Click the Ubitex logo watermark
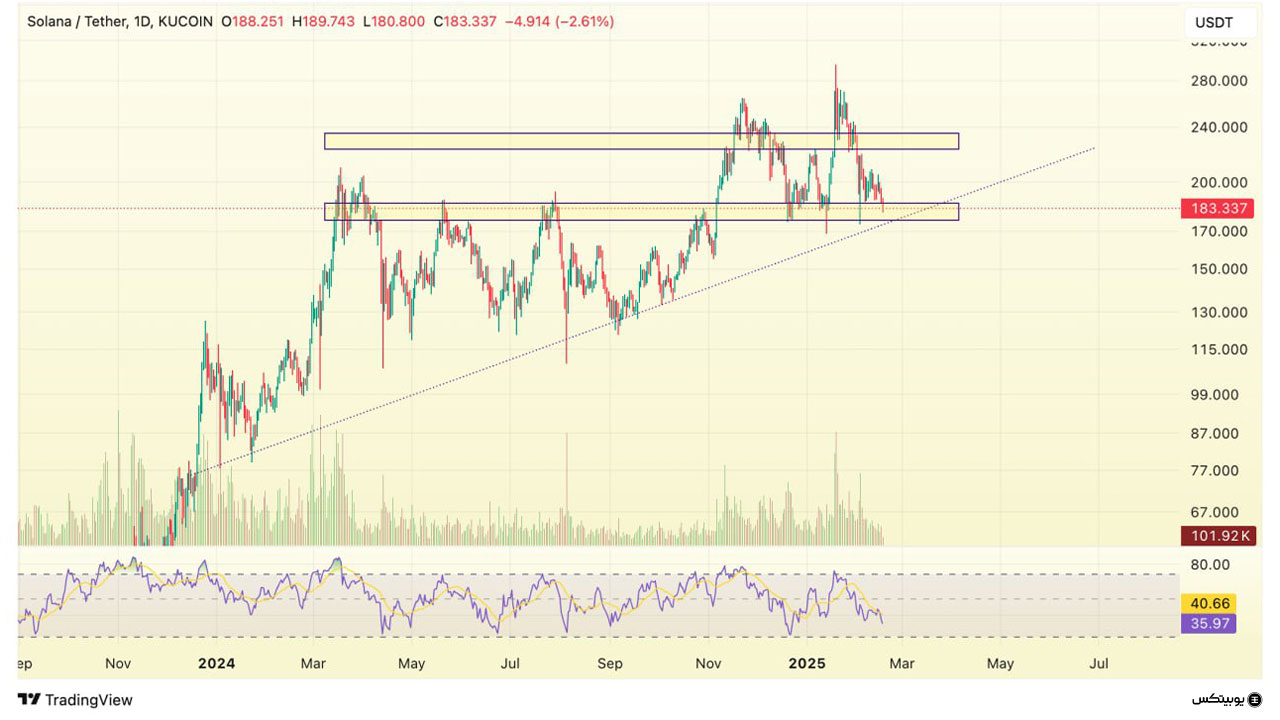The image size is (1280, 720). click(1227, 699)
